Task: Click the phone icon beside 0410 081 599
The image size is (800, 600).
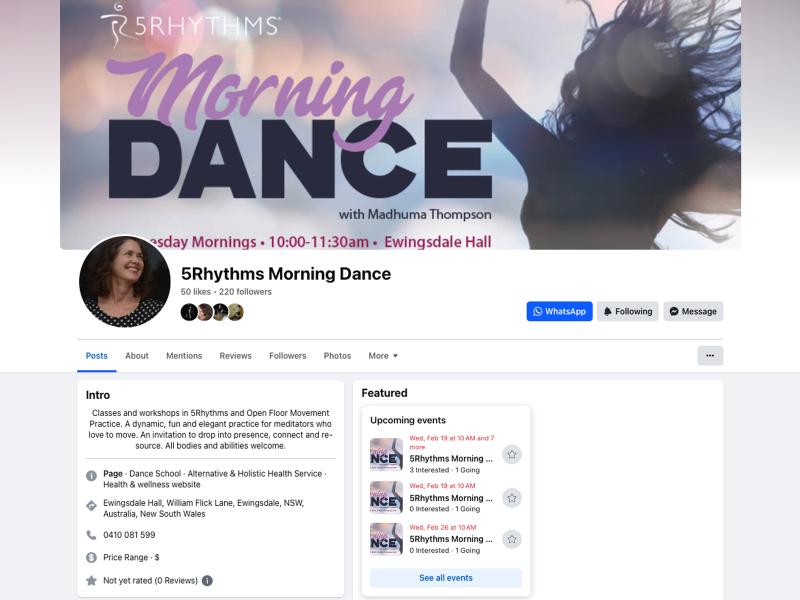Action: pos(91,535)
